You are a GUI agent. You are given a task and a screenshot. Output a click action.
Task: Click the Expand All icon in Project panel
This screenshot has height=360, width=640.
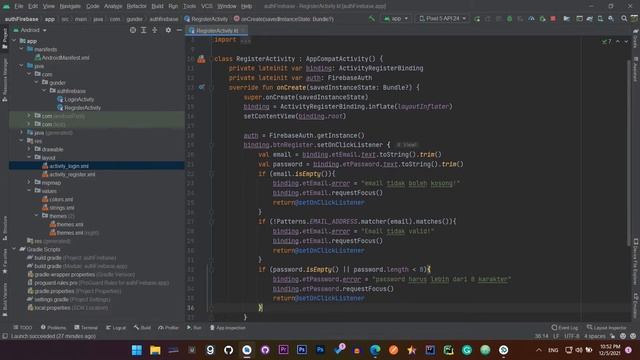coord(144,30)
